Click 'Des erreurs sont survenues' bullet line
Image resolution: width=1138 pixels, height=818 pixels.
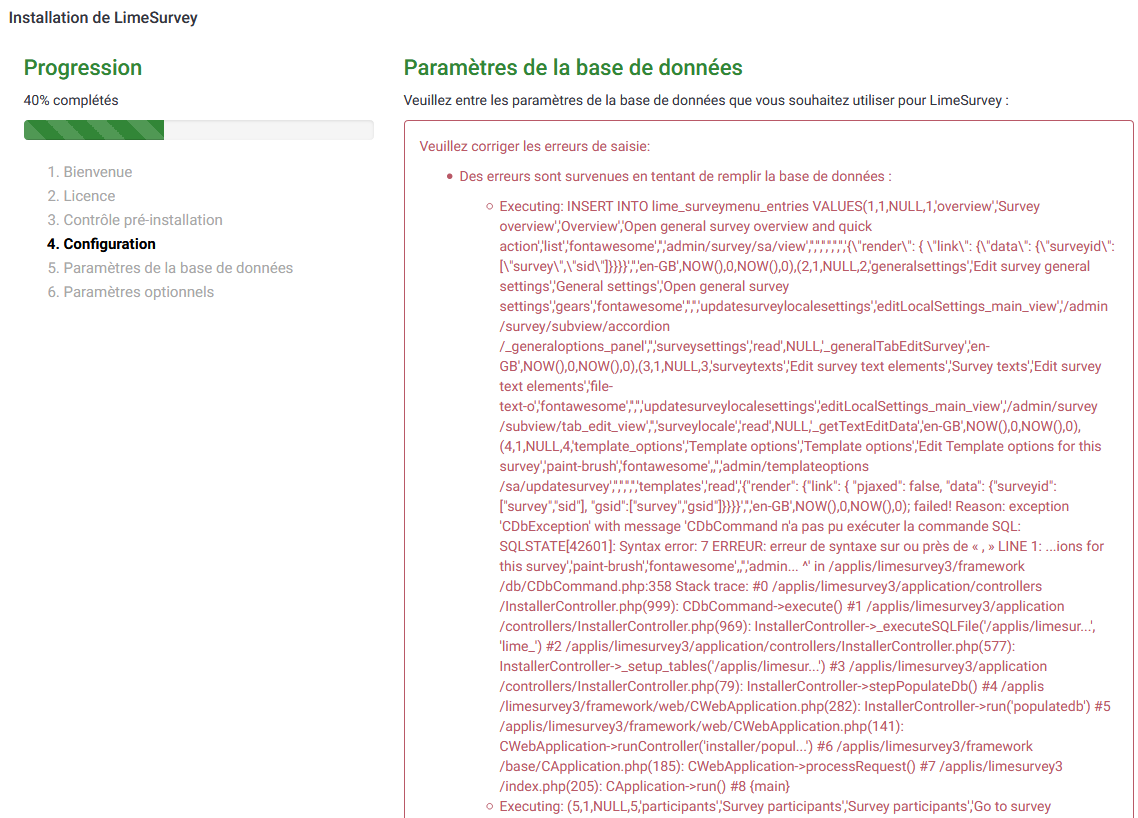click(x=676, y=176)
